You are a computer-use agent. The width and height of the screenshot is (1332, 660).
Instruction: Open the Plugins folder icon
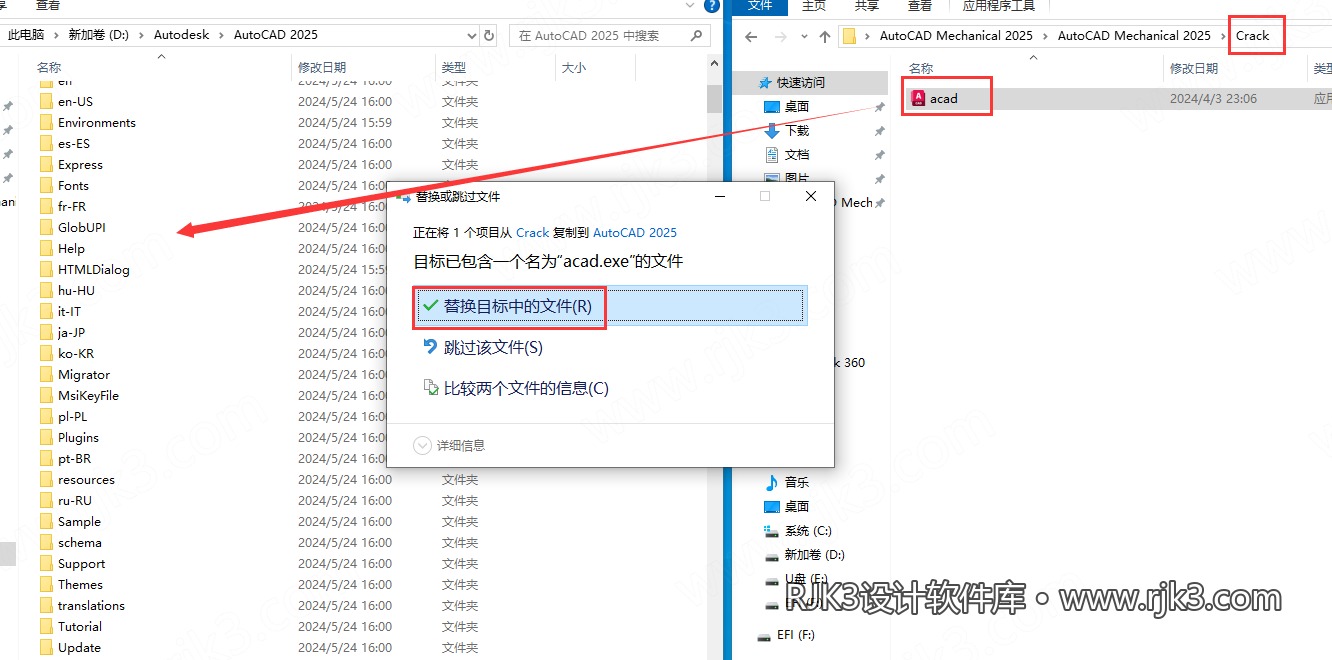click(46, 437)
